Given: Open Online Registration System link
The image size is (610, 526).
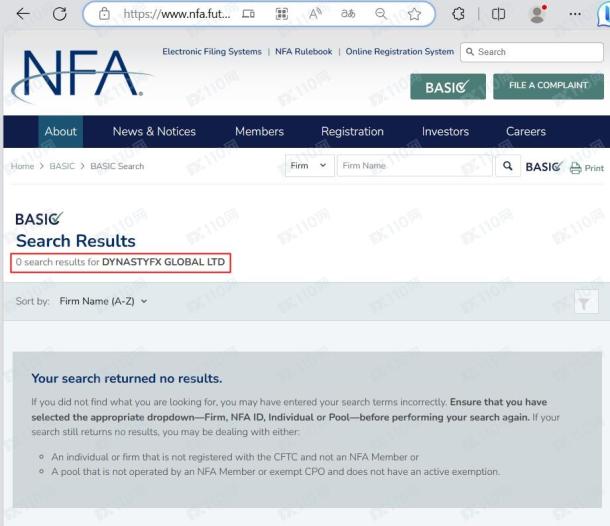Looking at the screenshot, I should [x=400, y=51].
